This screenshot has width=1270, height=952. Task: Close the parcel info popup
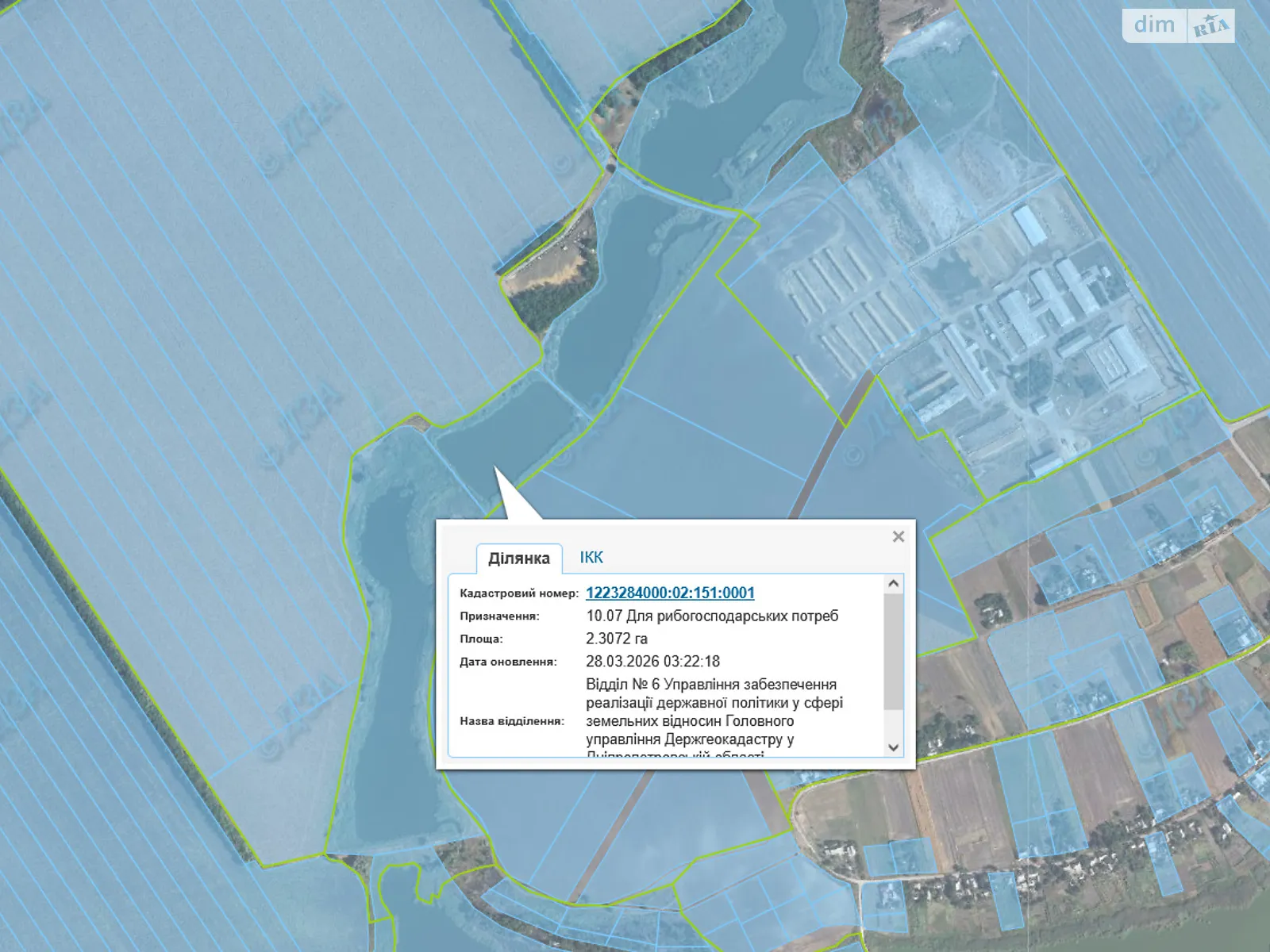[x=898, y=537]
